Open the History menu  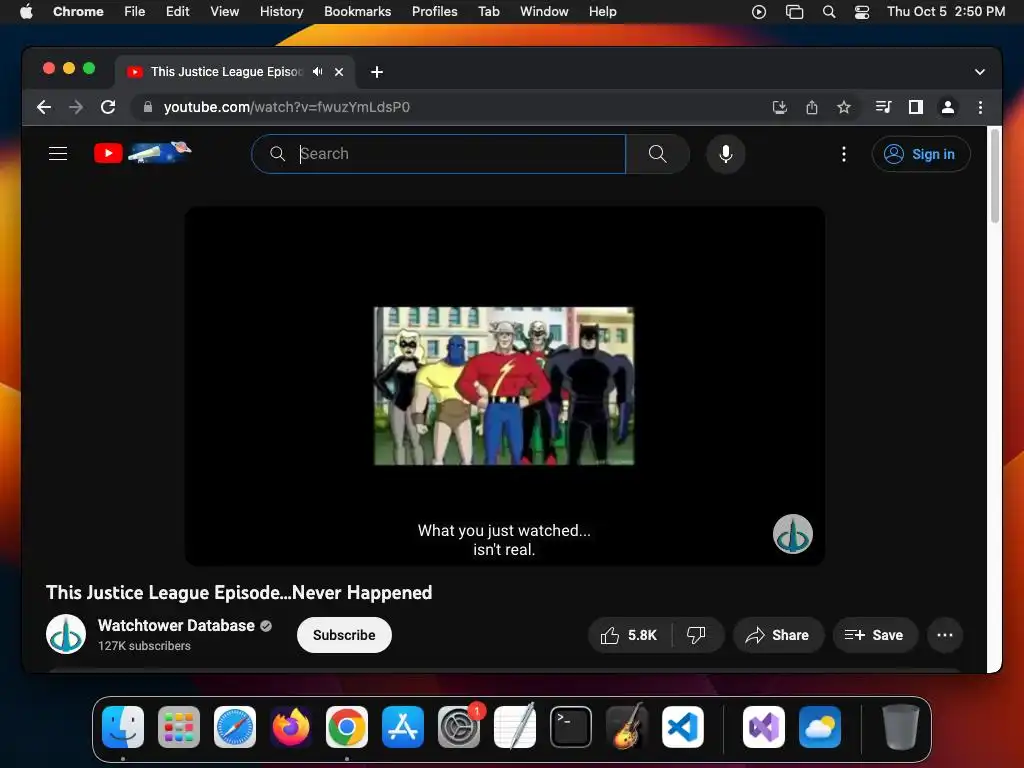[281, 11]
